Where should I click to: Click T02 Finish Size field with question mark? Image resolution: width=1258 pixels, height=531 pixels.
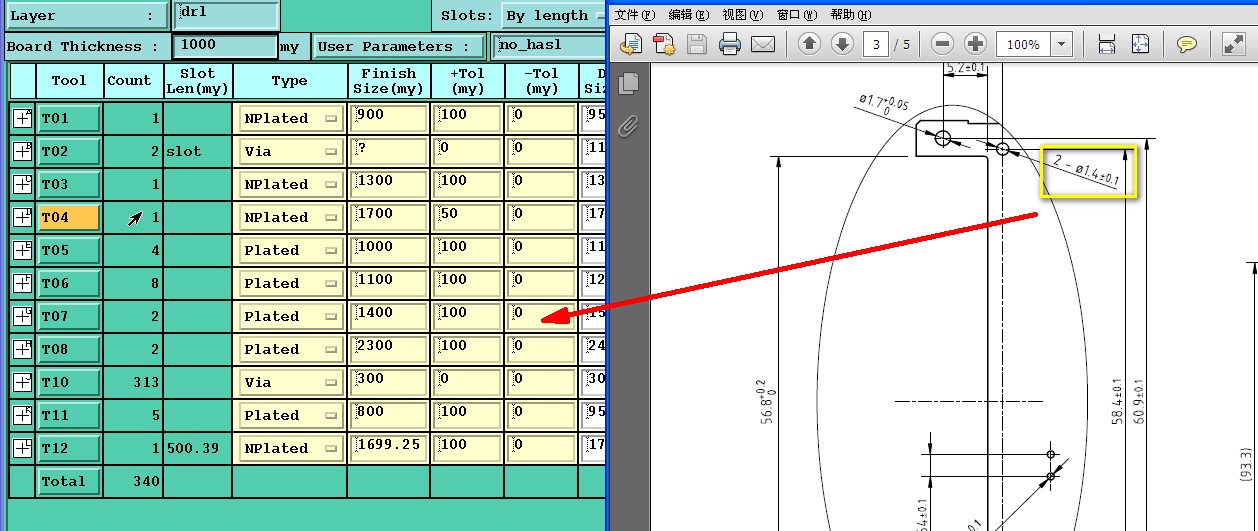pyautogui.click(x=389, y=151)
